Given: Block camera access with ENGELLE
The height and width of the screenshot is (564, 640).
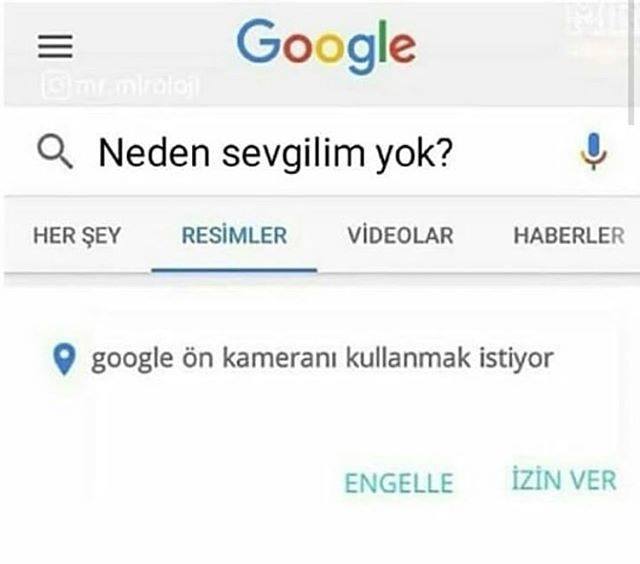Looking at the screenshot, I should pyautogui.click(x=399, y=483).
